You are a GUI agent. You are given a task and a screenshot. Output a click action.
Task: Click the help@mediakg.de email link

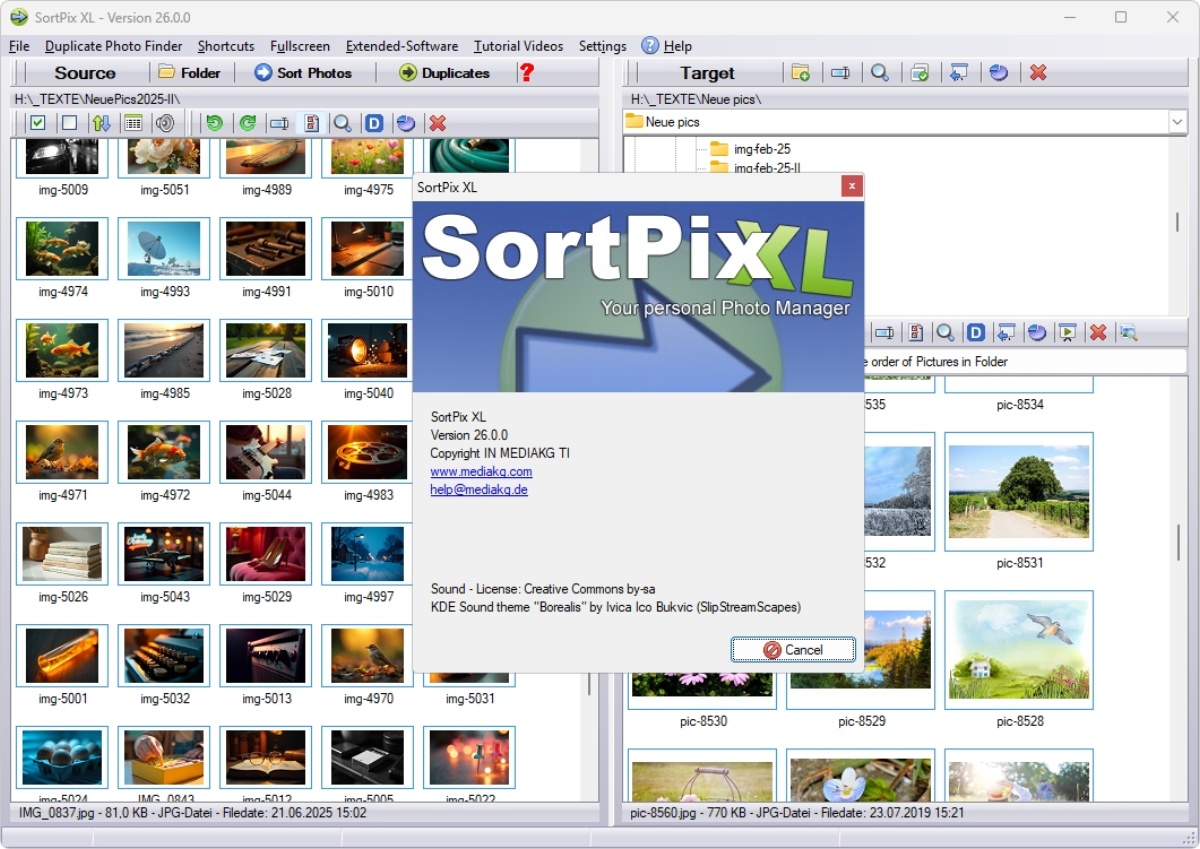click(479, 490)
